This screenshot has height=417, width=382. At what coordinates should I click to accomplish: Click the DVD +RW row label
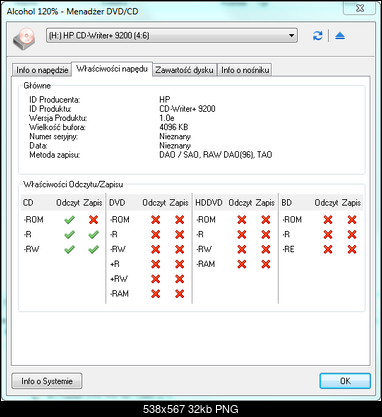[x=119, y=279]
